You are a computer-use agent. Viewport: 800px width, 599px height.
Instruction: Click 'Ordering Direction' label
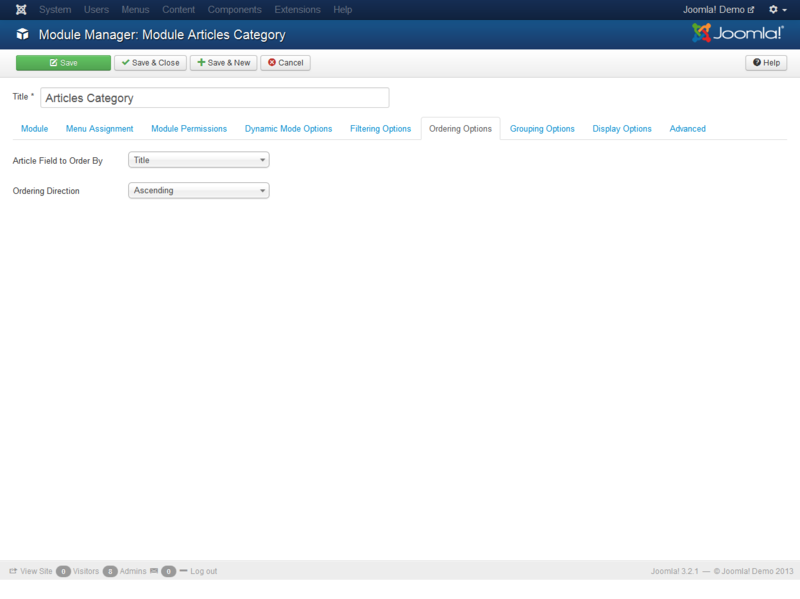pos(46,191)
